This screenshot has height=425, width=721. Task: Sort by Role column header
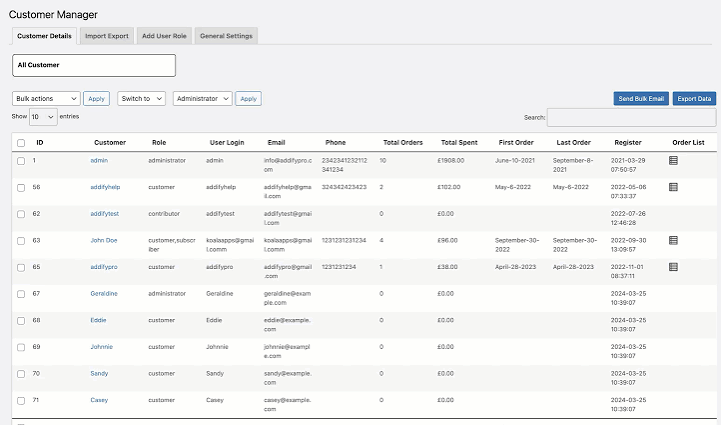click(159, 143)
